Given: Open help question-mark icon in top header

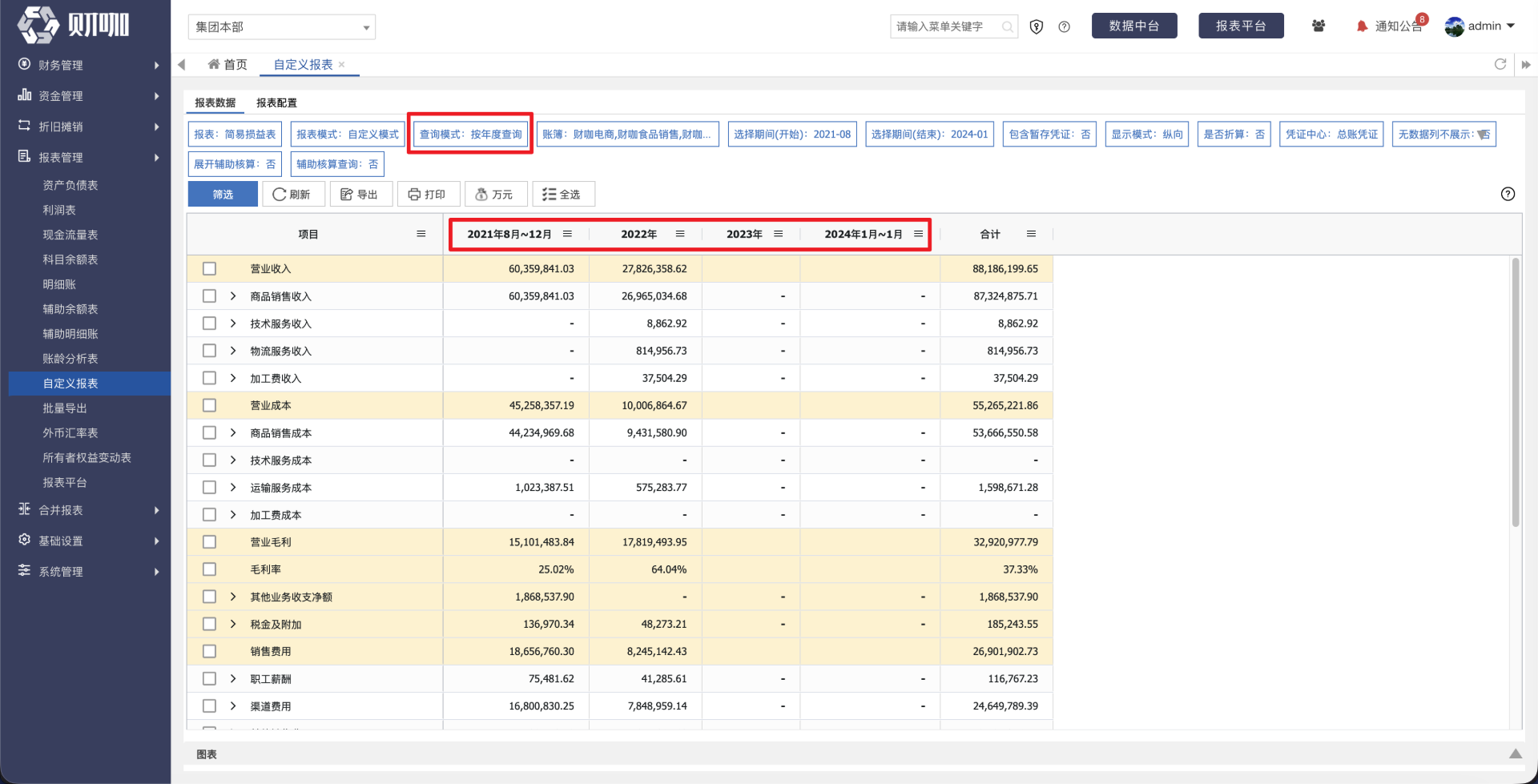Looking at the screenshot, I should 1065,26.
